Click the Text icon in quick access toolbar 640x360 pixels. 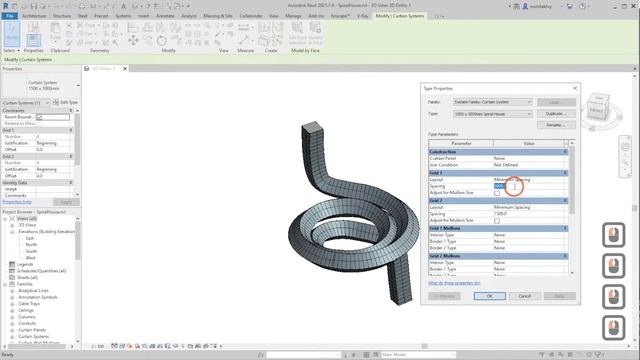tap(124, 6)
